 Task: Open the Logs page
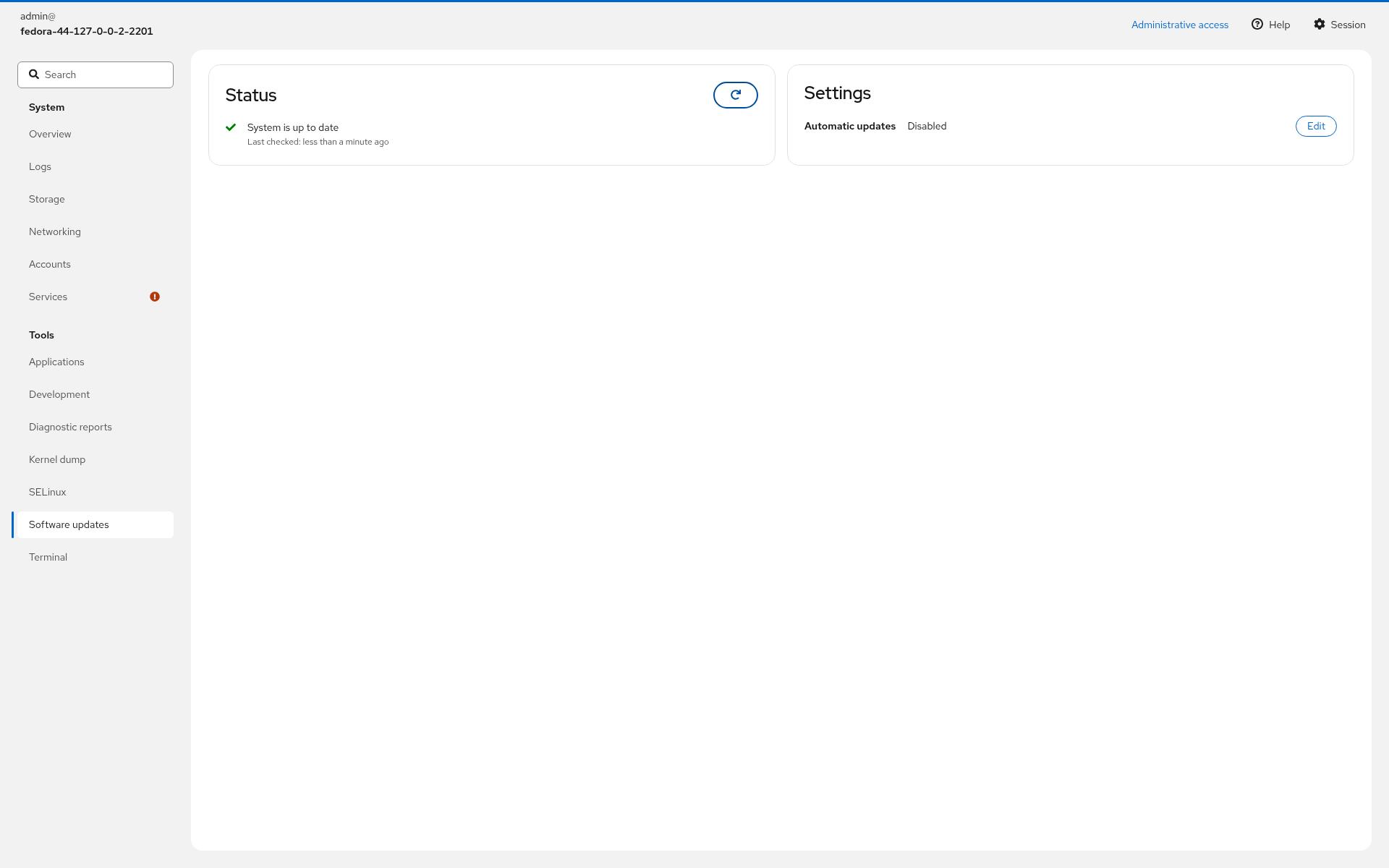pos(93,166)
